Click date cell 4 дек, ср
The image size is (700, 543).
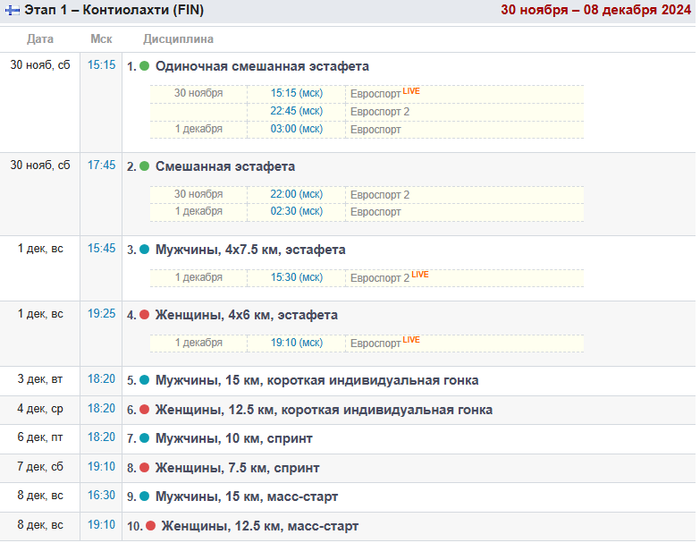pos(40,409)
